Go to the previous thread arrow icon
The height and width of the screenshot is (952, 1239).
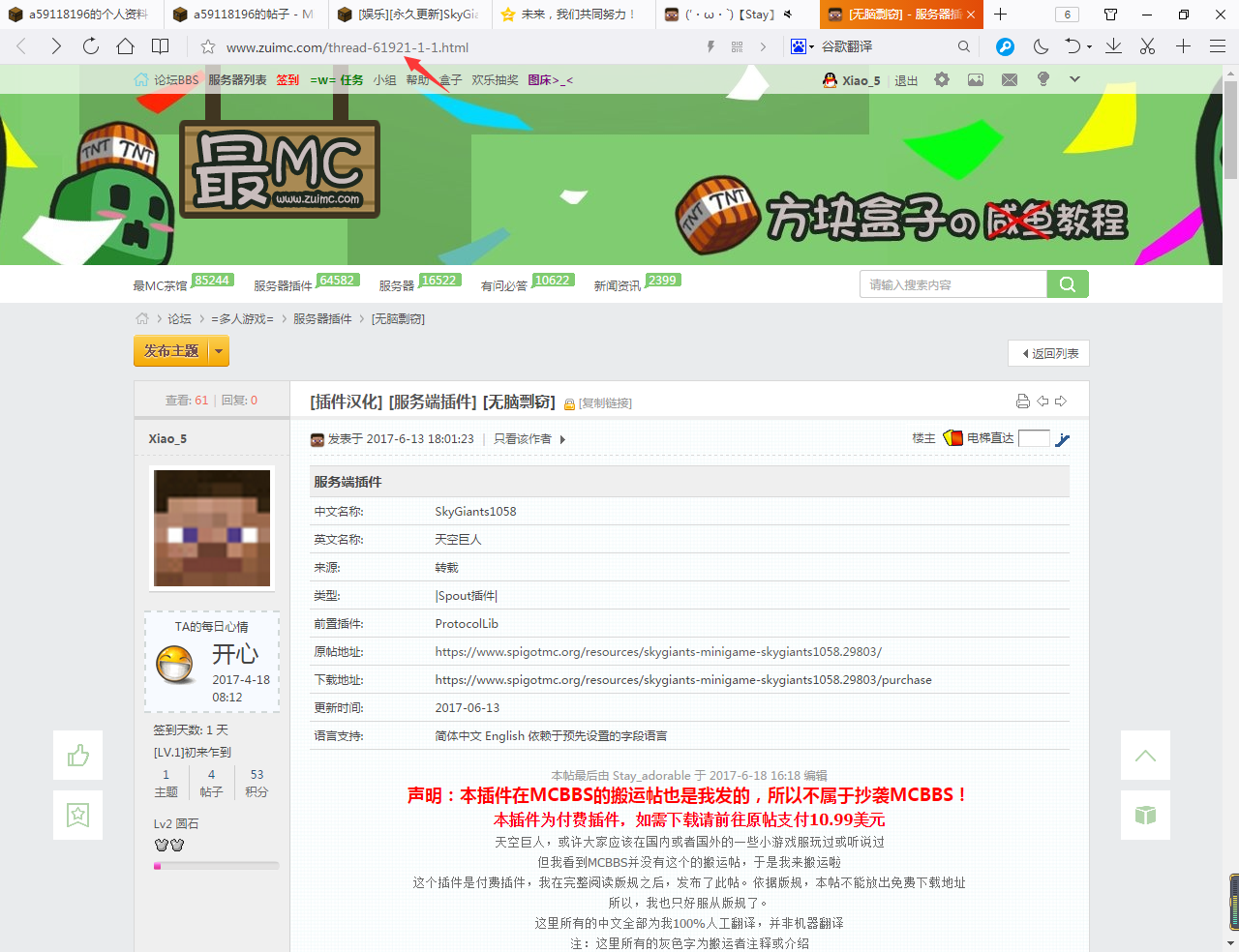pos(1043,401)
